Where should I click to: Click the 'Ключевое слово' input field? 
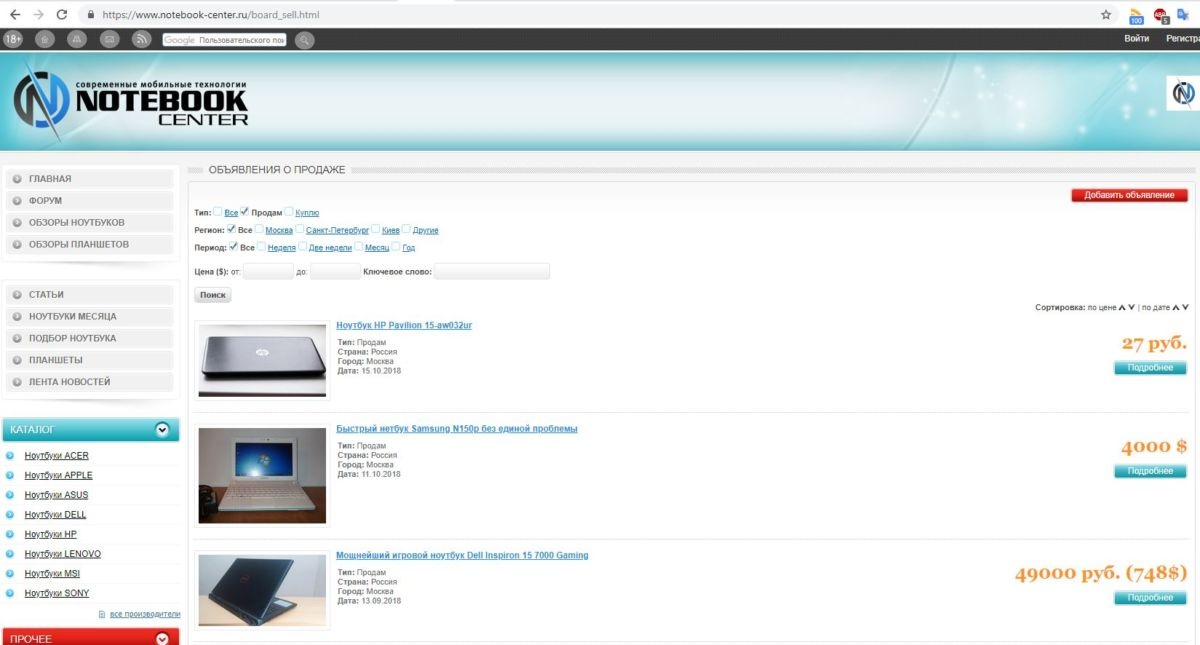point(491,272)
